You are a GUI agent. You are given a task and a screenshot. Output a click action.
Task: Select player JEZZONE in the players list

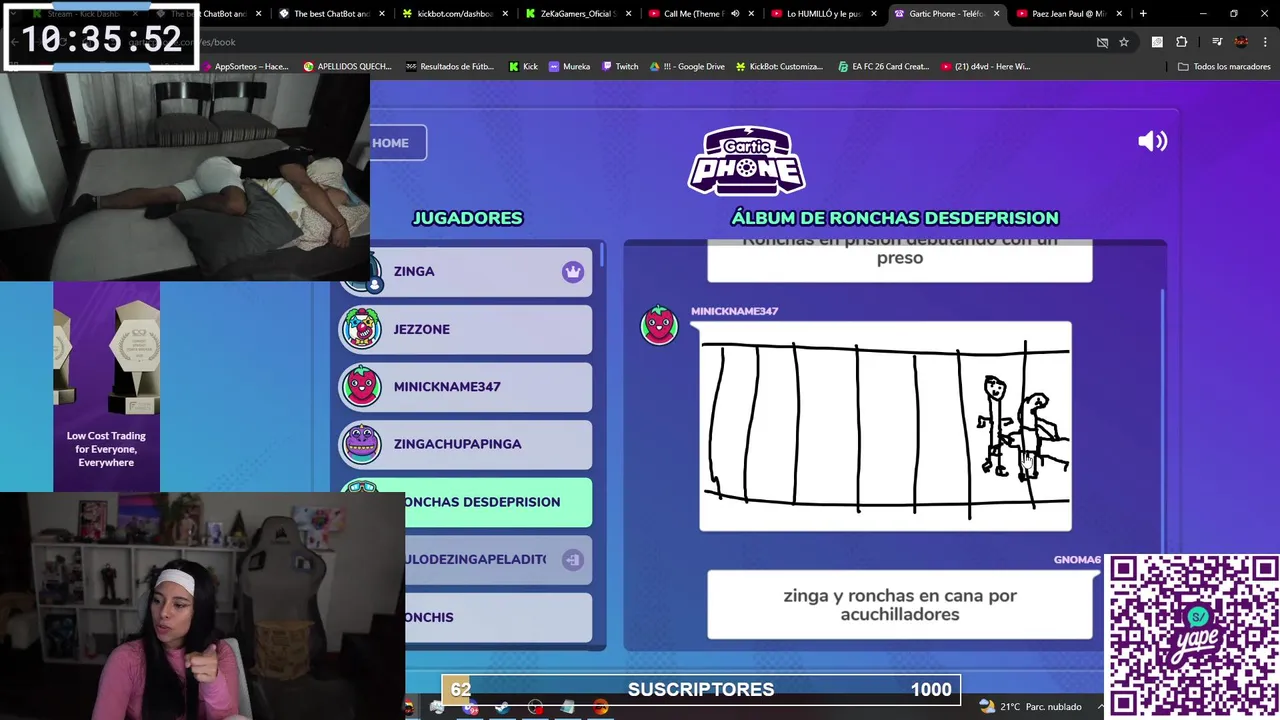point(466,329)
